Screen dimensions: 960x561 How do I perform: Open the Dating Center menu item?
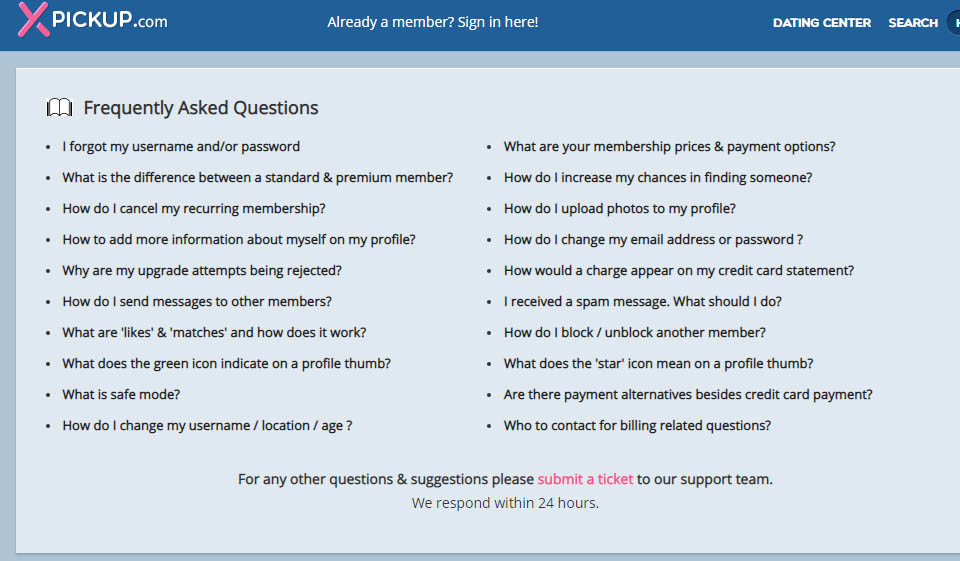821,22
